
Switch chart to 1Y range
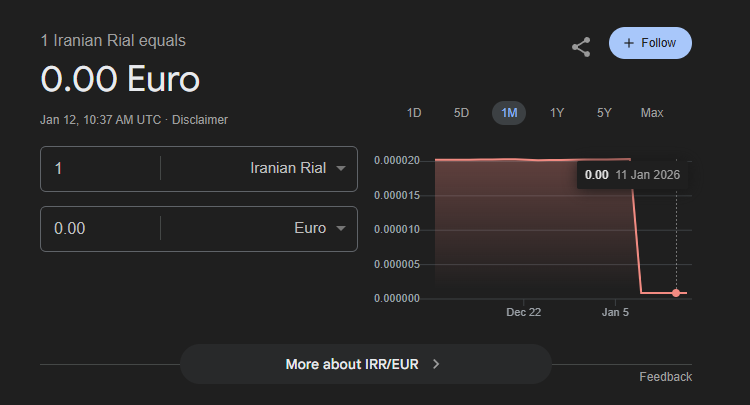[557, 113]
